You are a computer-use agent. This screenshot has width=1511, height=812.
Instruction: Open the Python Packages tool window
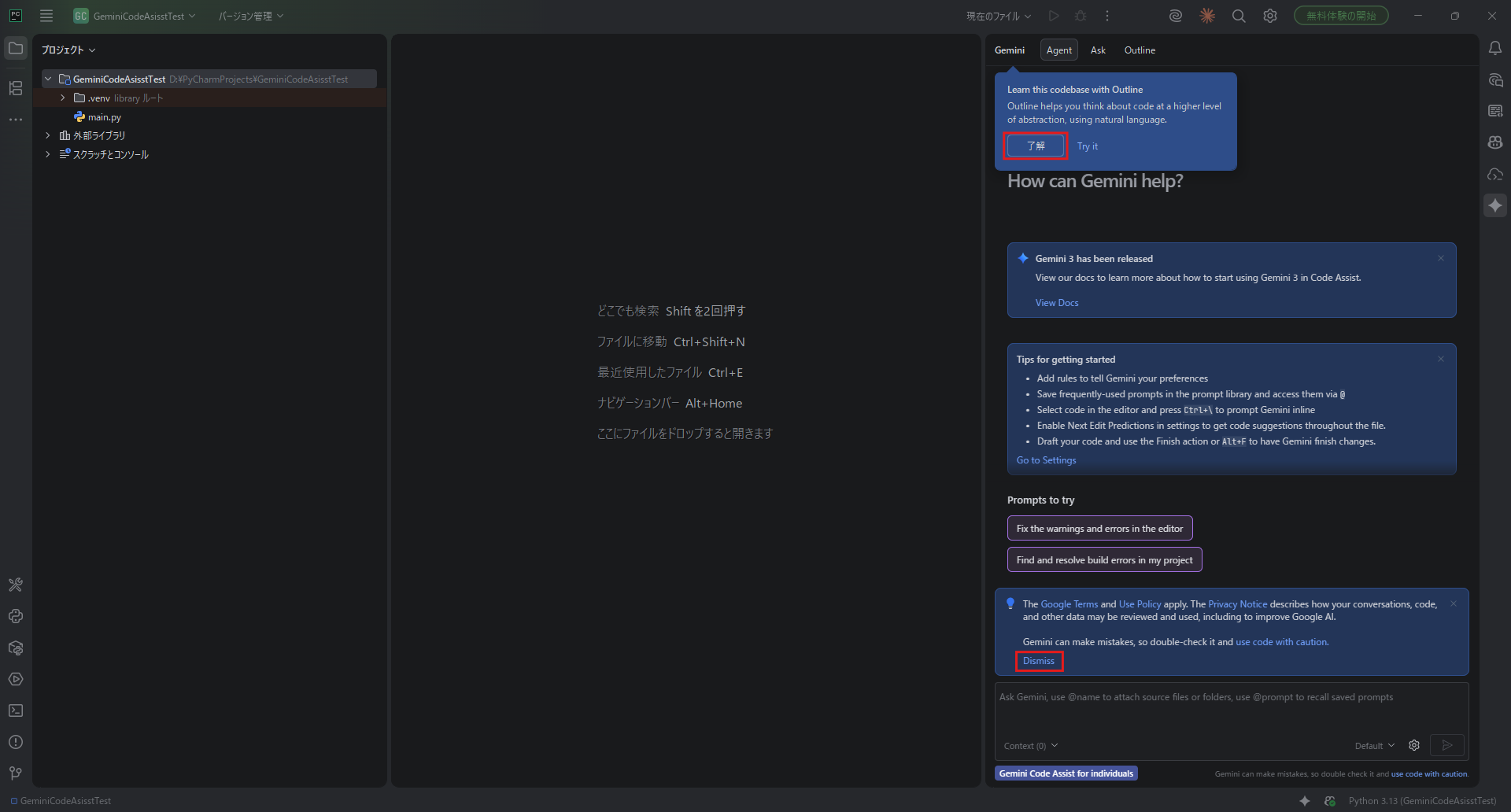tap(16, 648)
